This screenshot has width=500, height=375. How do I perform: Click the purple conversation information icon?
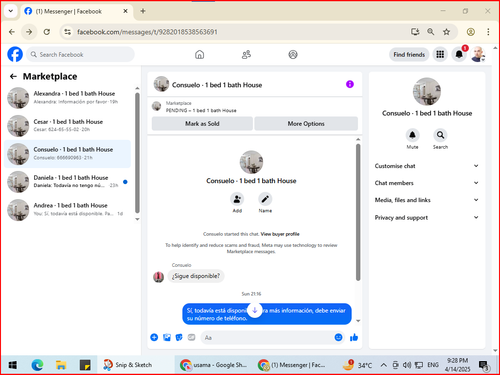pos(350,84)
